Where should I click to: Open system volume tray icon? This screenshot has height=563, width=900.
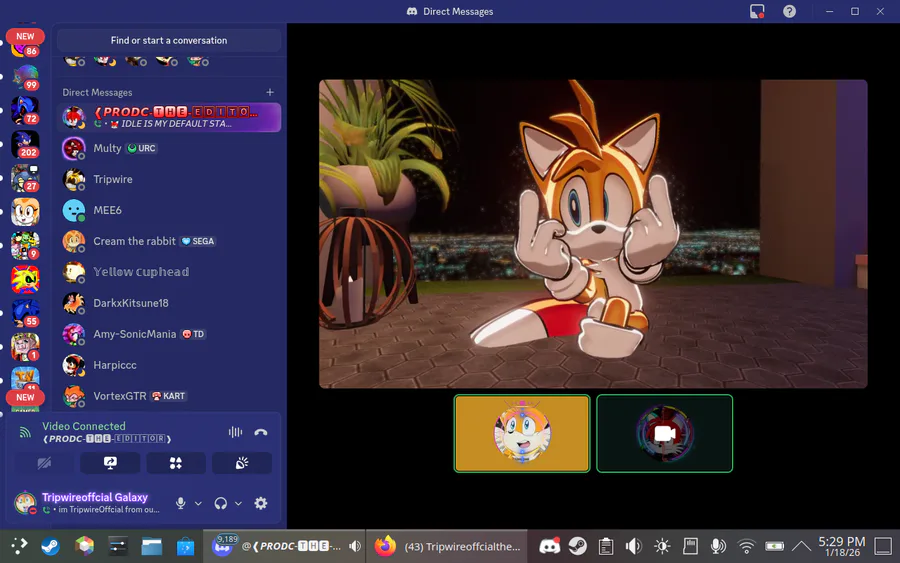click(634, 546)
